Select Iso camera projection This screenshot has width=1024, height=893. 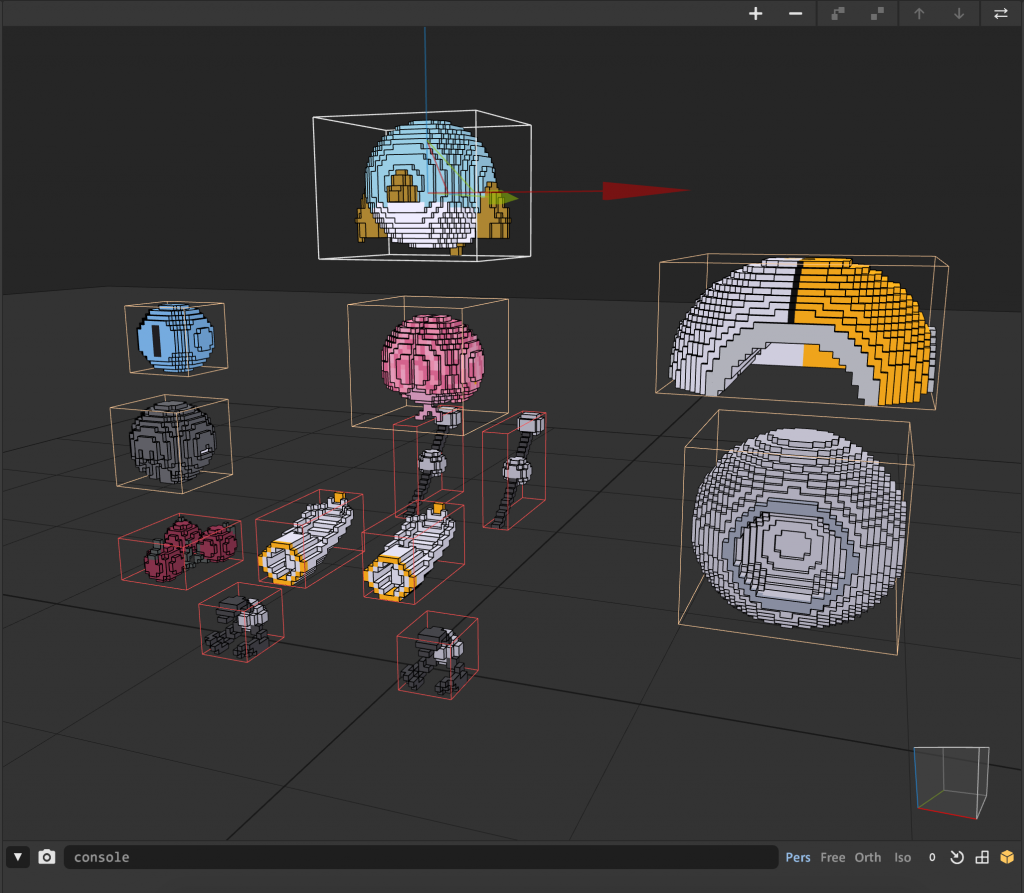point(902,857)
